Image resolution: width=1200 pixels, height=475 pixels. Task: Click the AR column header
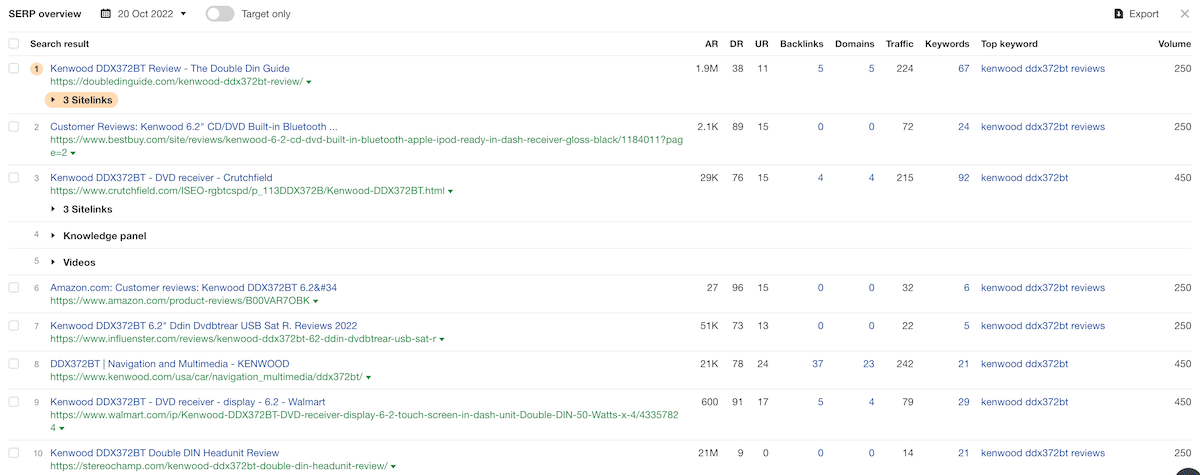(711, 44)
